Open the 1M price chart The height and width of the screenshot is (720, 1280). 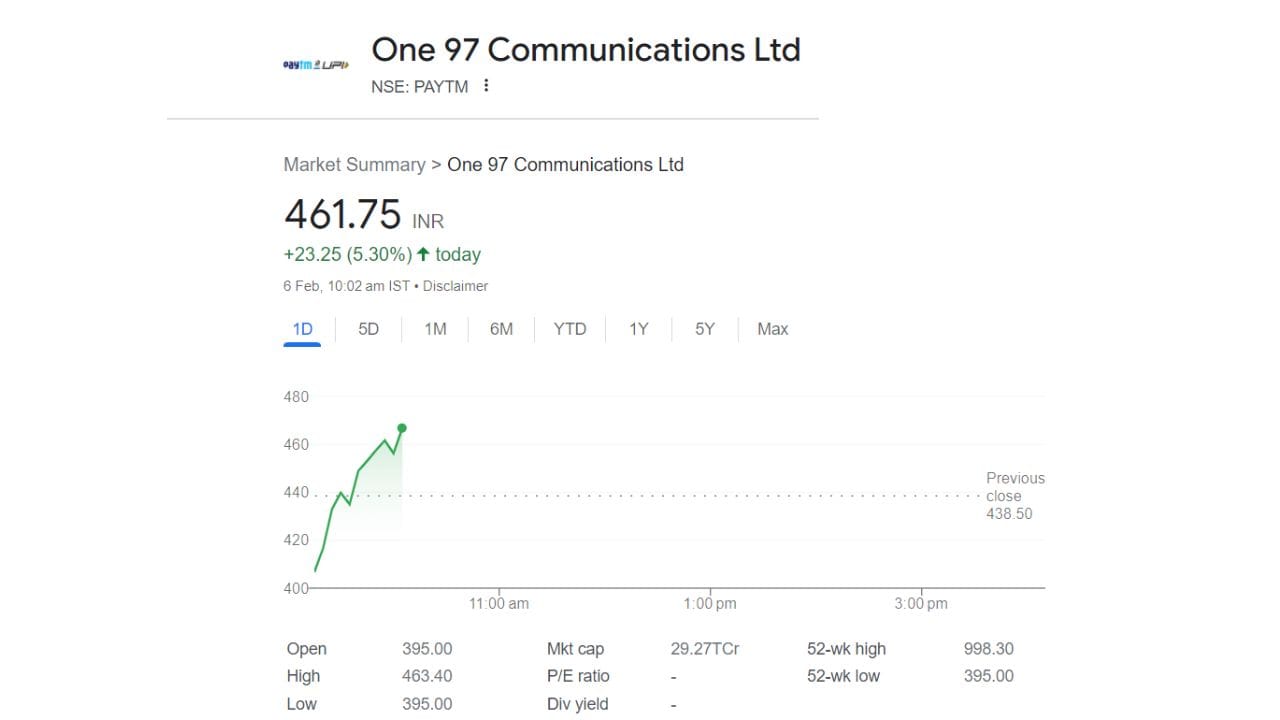(434, 329)
